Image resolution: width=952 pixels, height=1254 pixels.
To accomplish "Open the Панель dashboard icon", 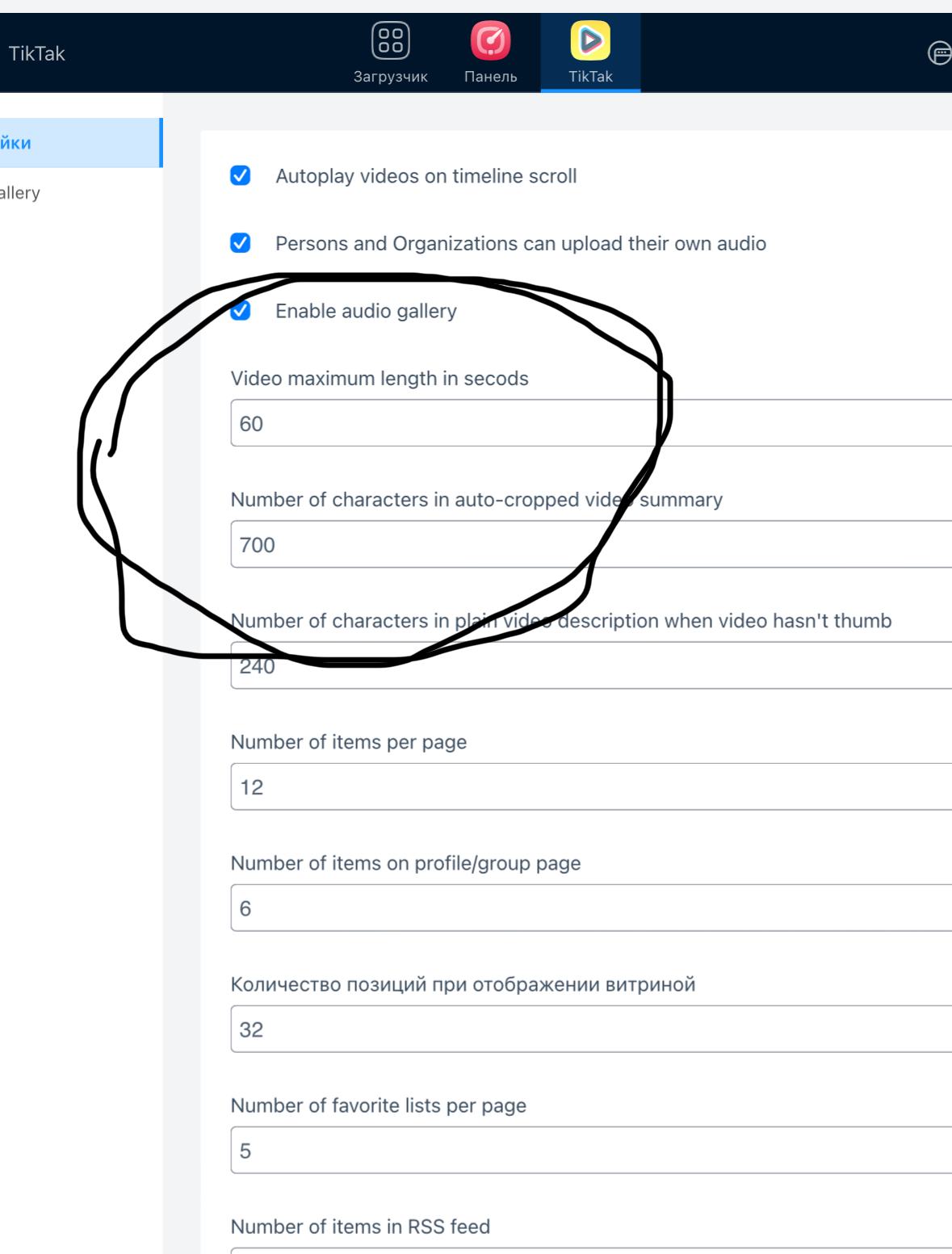I will 490,42.
